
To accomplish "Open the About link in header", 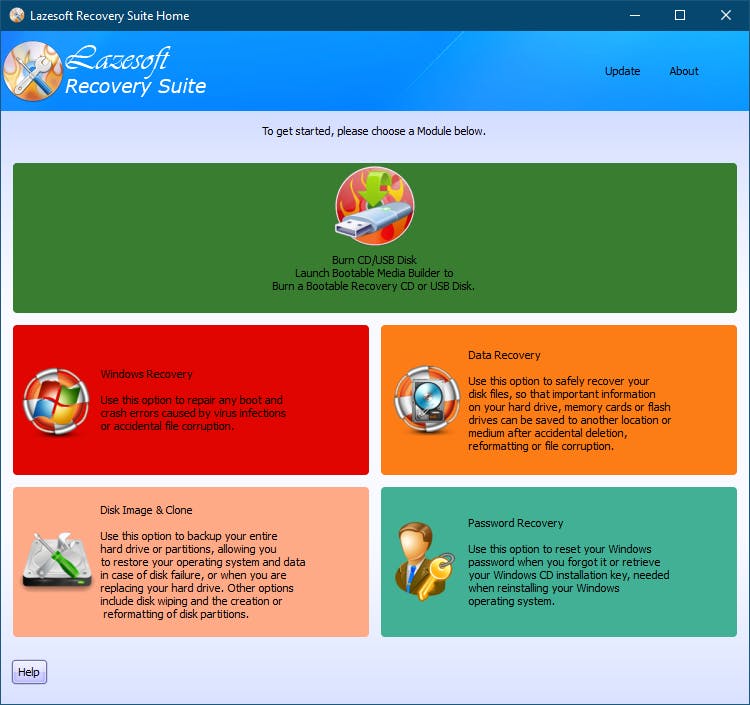I will (x=684, y=71).
